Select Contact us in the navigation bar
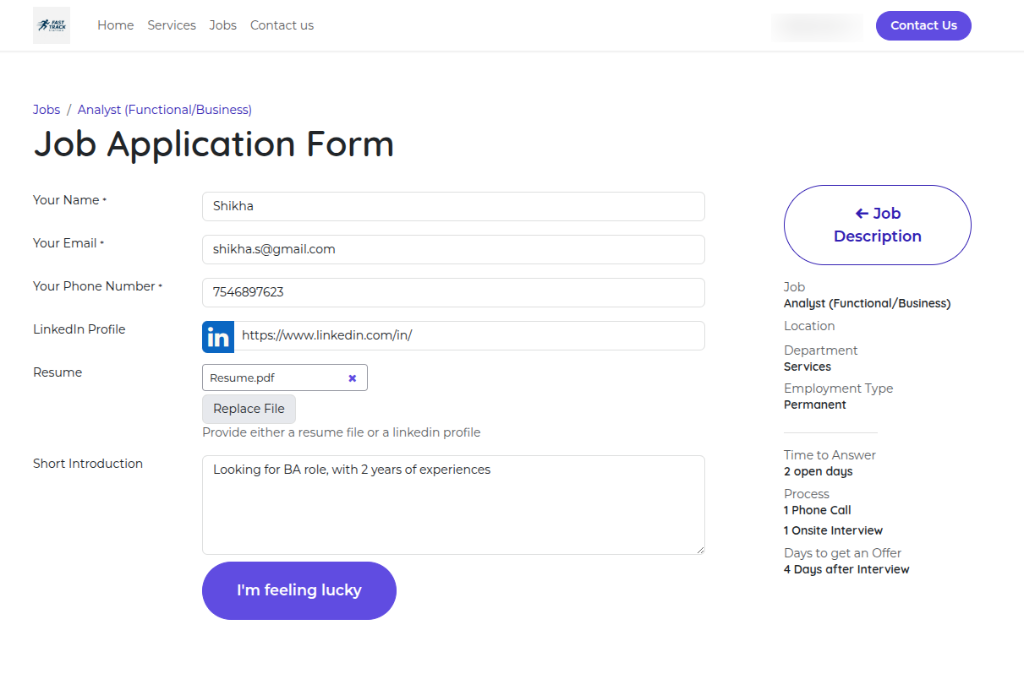This screenshot has height=679, width=1024. point(282,26)
